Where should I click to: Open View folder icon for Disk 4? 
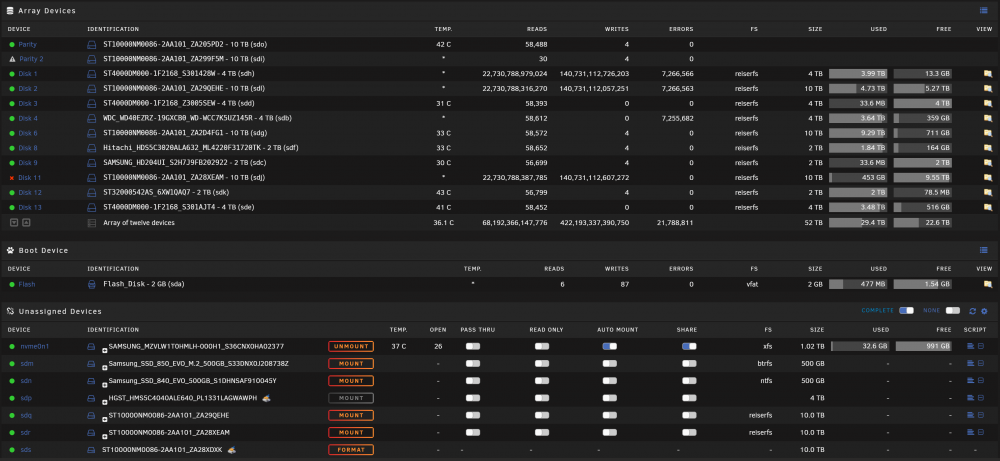click(988, 119)
